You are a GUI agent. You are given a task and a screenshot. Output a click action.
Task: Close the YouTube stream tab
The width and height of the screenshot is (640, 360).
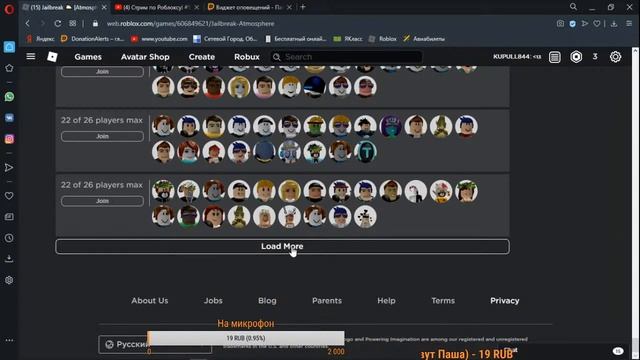point(196,7)
